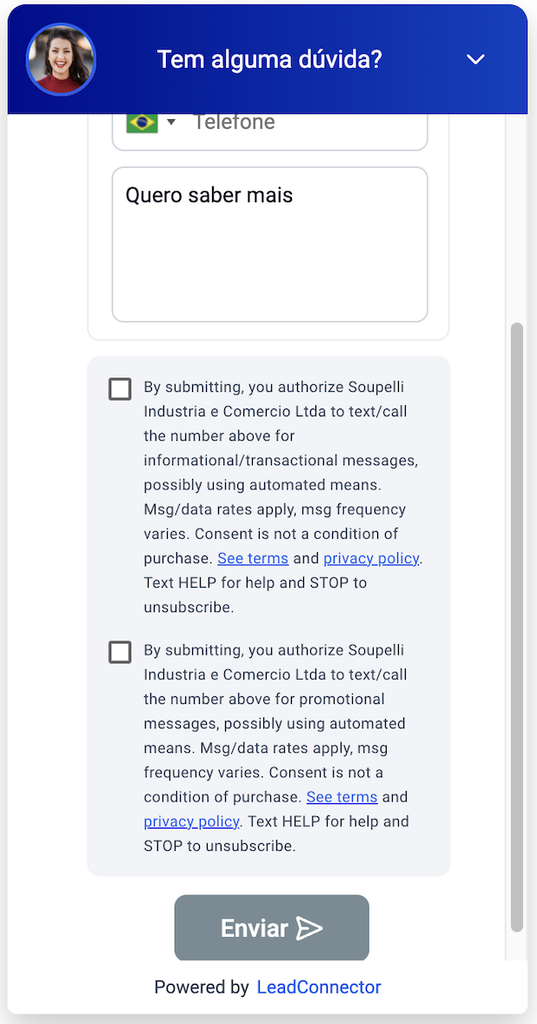Check the informational/transactional messages consent box
The width and height of the screenshot is (537, 1024).
120,389
